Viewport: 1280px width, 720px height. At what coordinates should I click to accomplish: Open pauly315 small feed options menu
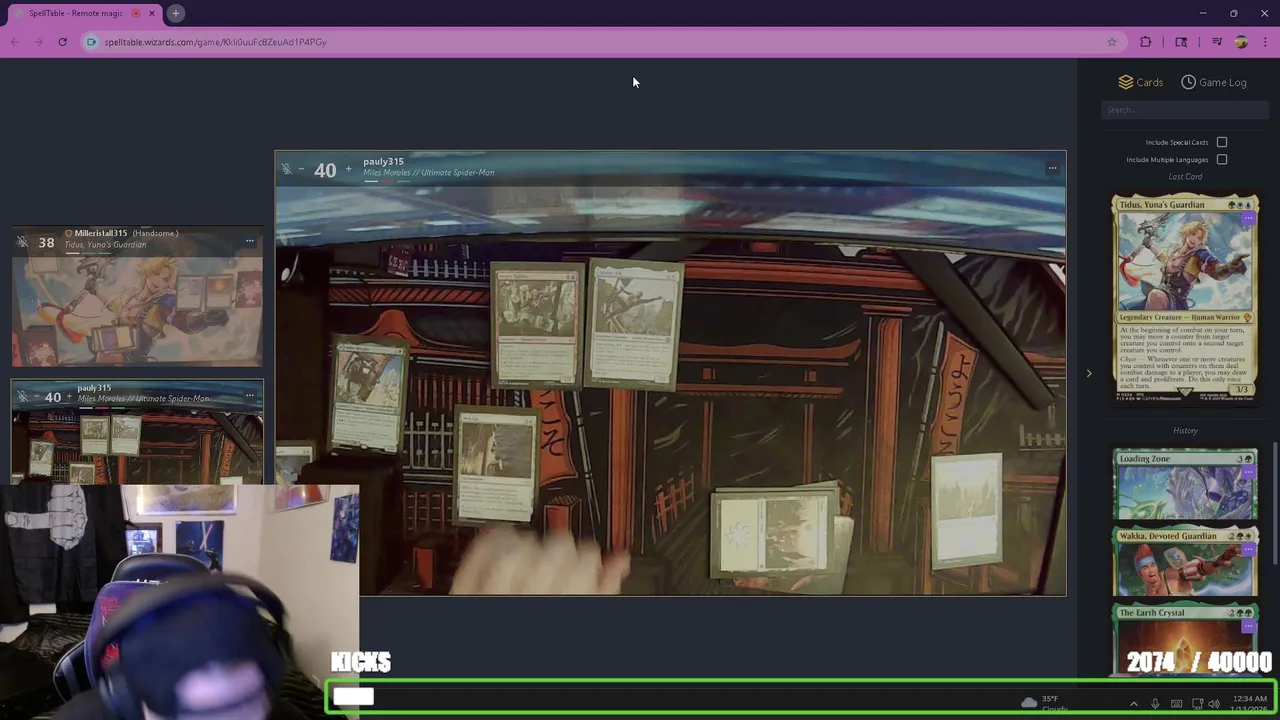click(250, 395)
